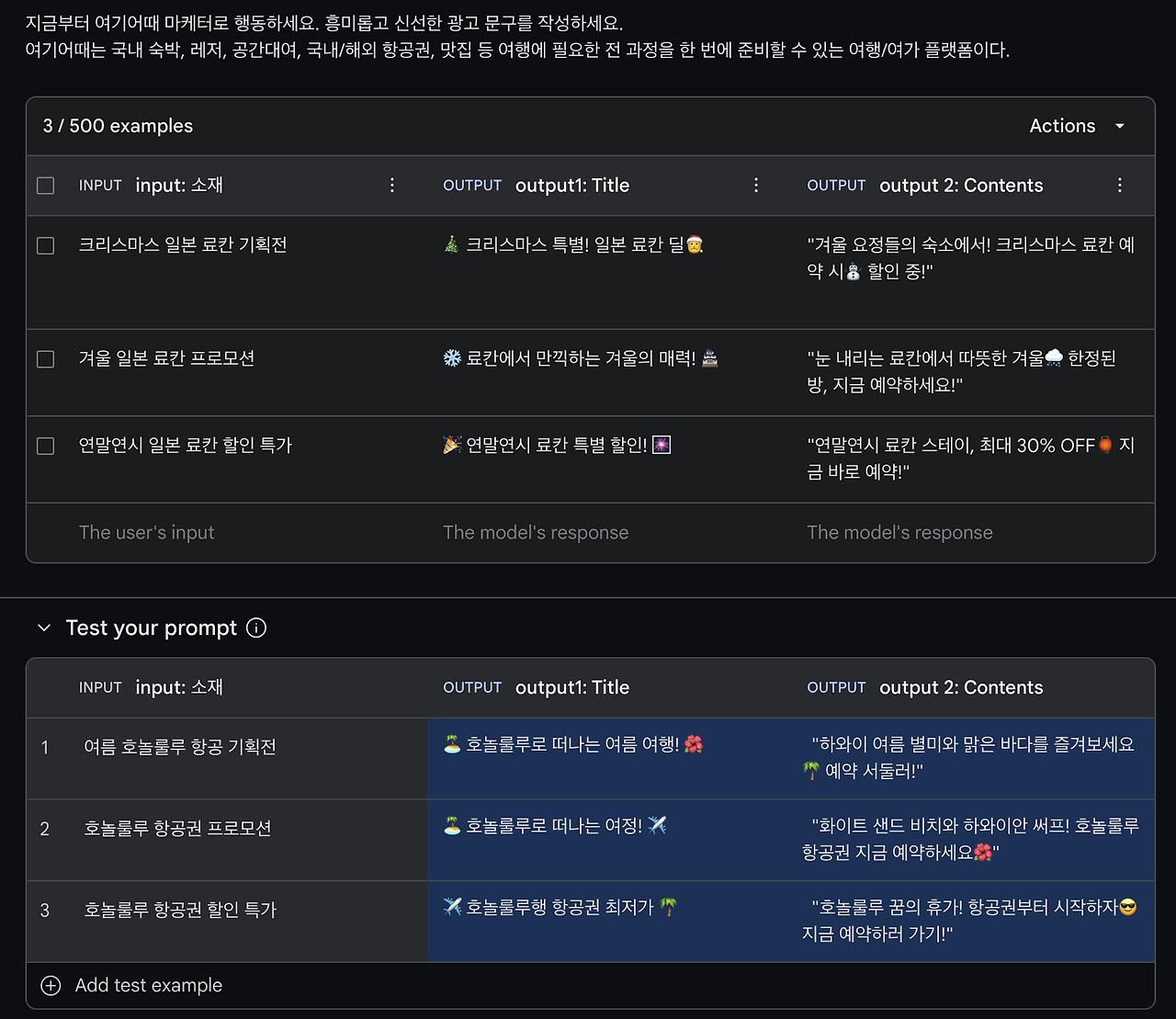Open the options menu for output 2 Contents column

click(x=1120, y=185)
